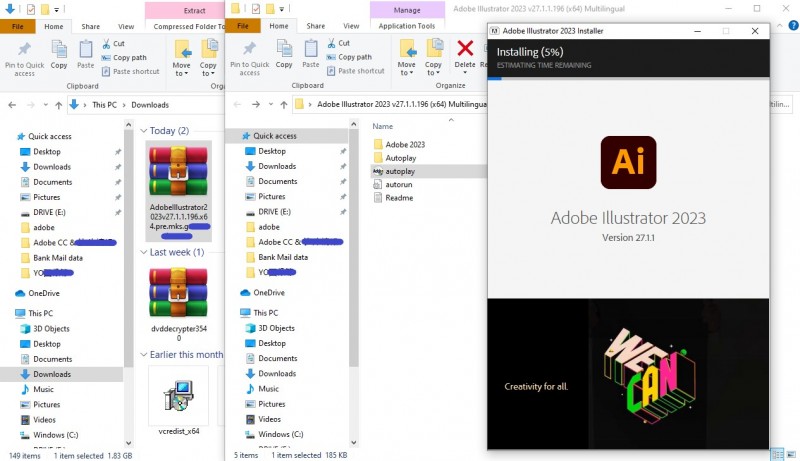Screen dimensions: 800x461
Task: Open the File menu in Downloads window
Action: tap(18, 27)
